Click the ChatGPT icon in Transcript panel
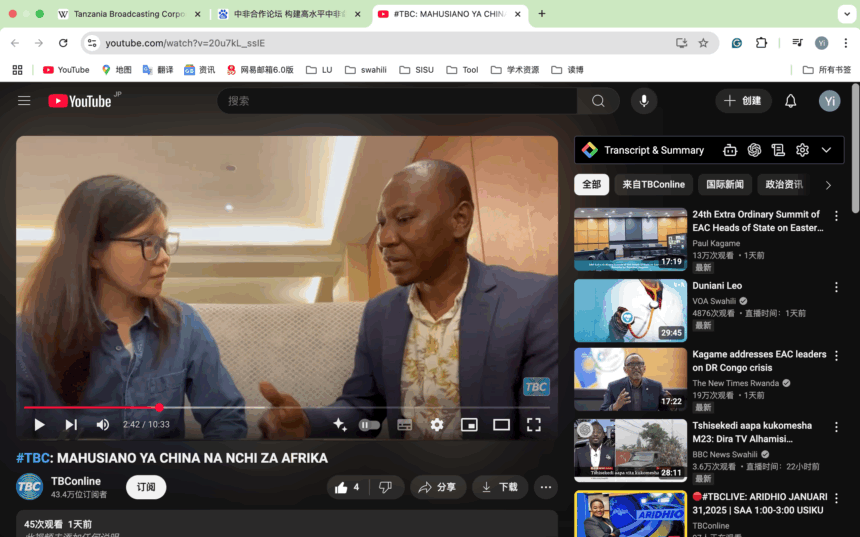Screen dimensions: 860x537 pyautogui.click(x=754, y=150)
